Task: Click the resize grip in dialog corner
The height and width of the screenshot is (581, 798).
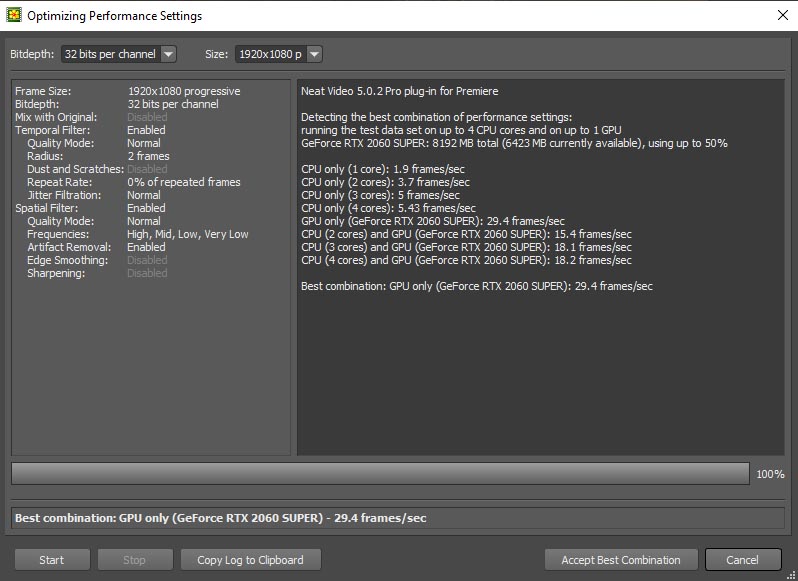Action: [x=791, y=575]
